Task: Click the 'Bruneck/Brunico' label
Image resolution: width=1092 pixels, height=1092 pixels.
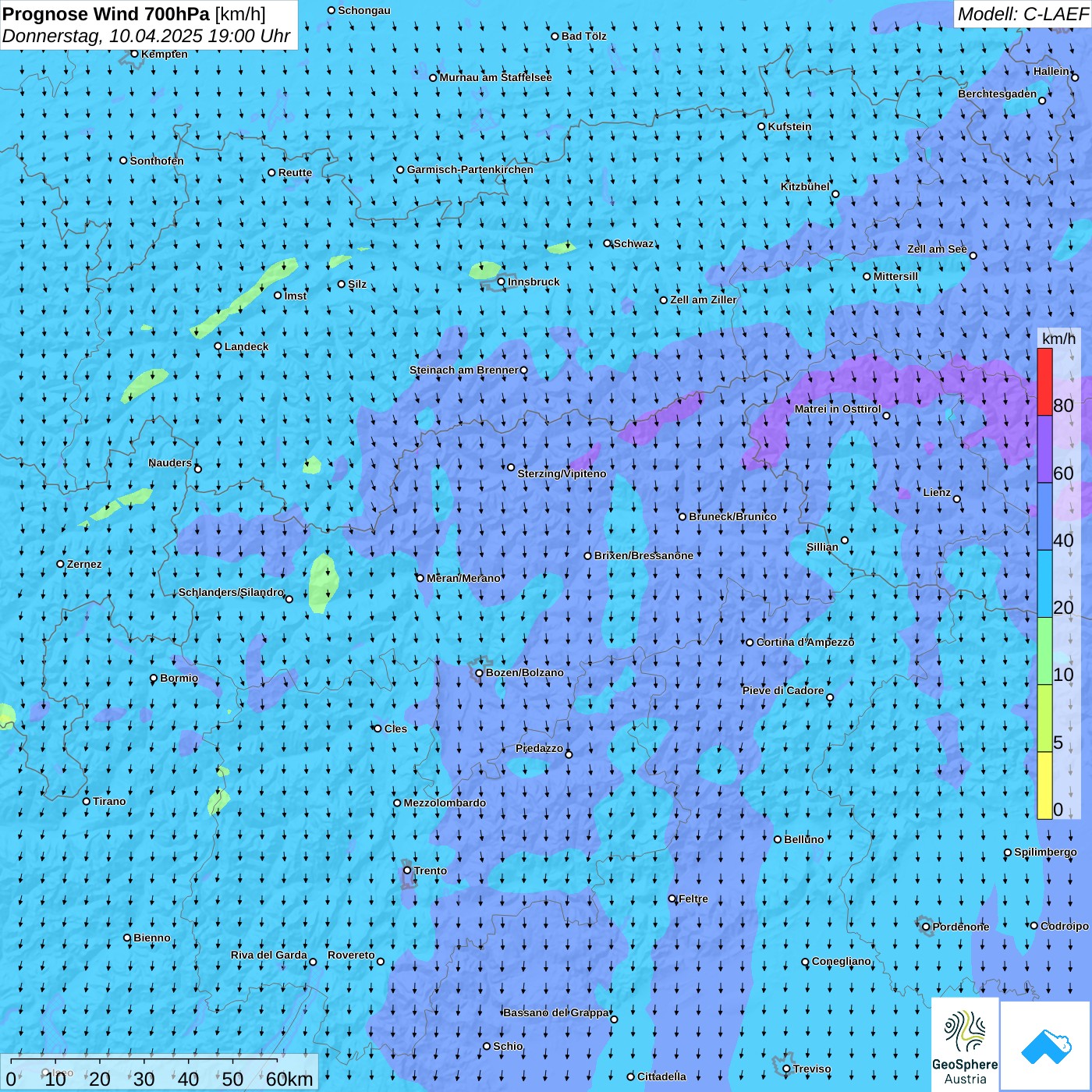Action: point(732,516)
